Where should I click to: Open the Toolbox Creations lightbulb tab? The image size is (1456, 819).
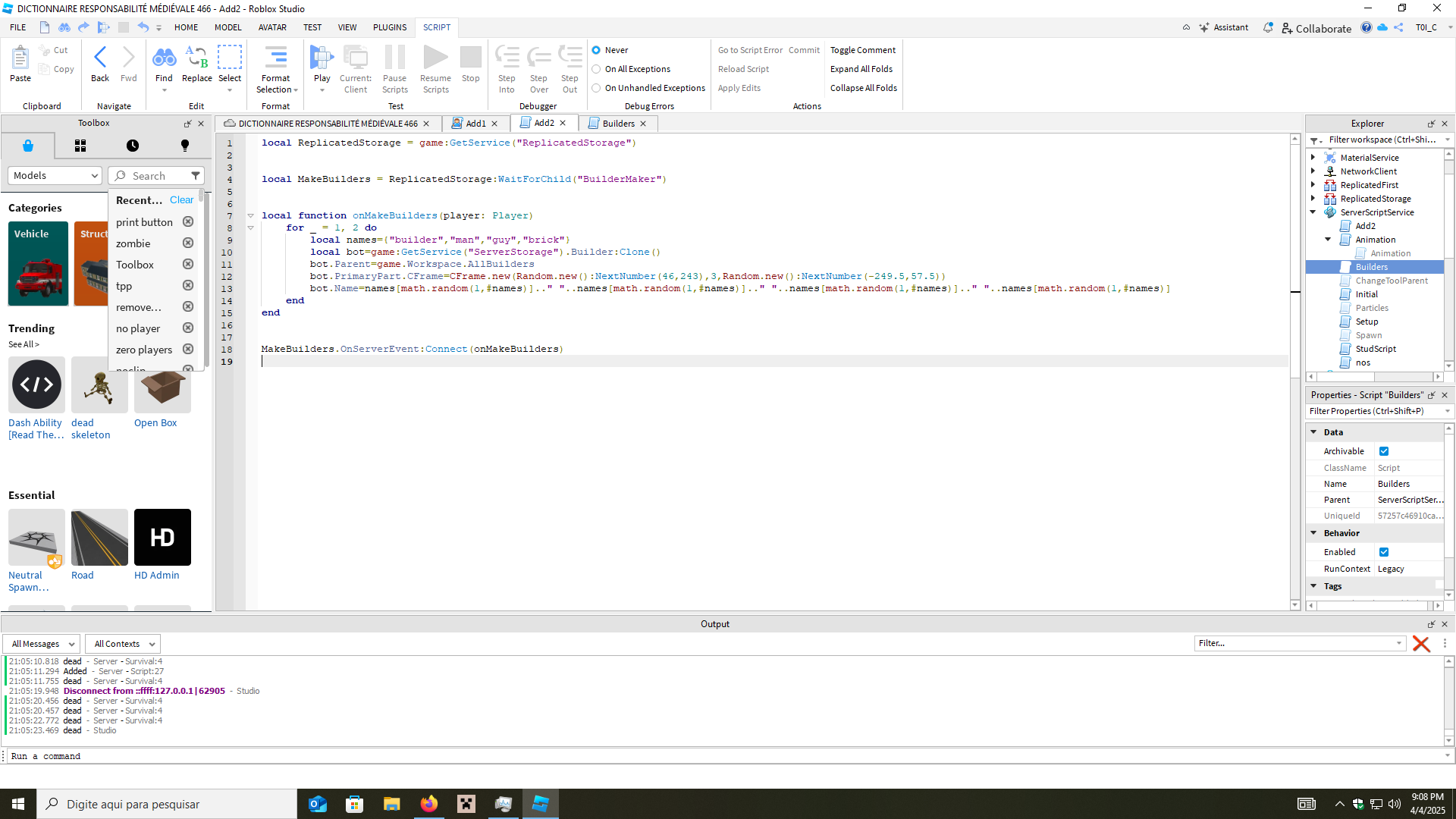184,146
